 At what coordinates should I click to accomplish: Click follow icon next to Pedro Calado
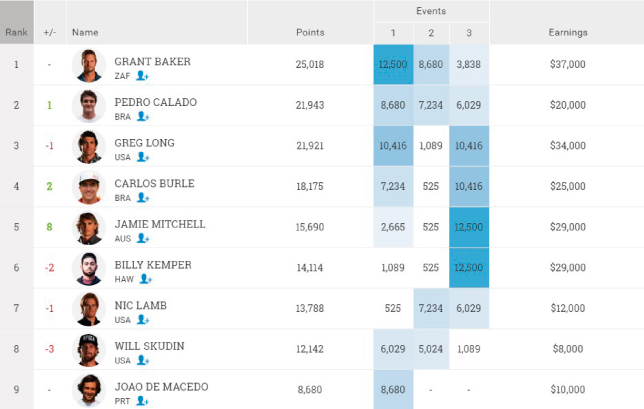[x=143, y=116]
